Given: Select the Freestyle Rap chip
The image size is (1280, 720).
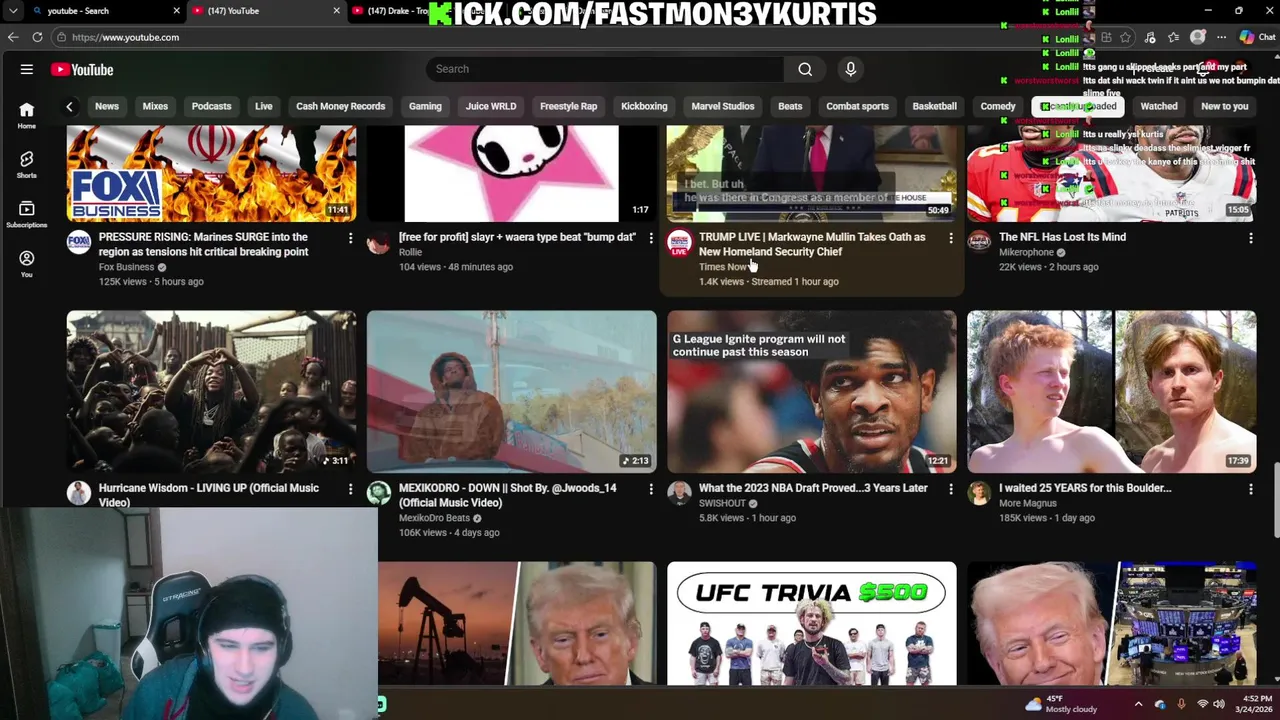Looking at the screenshot, I should click(x=568, y=106).
